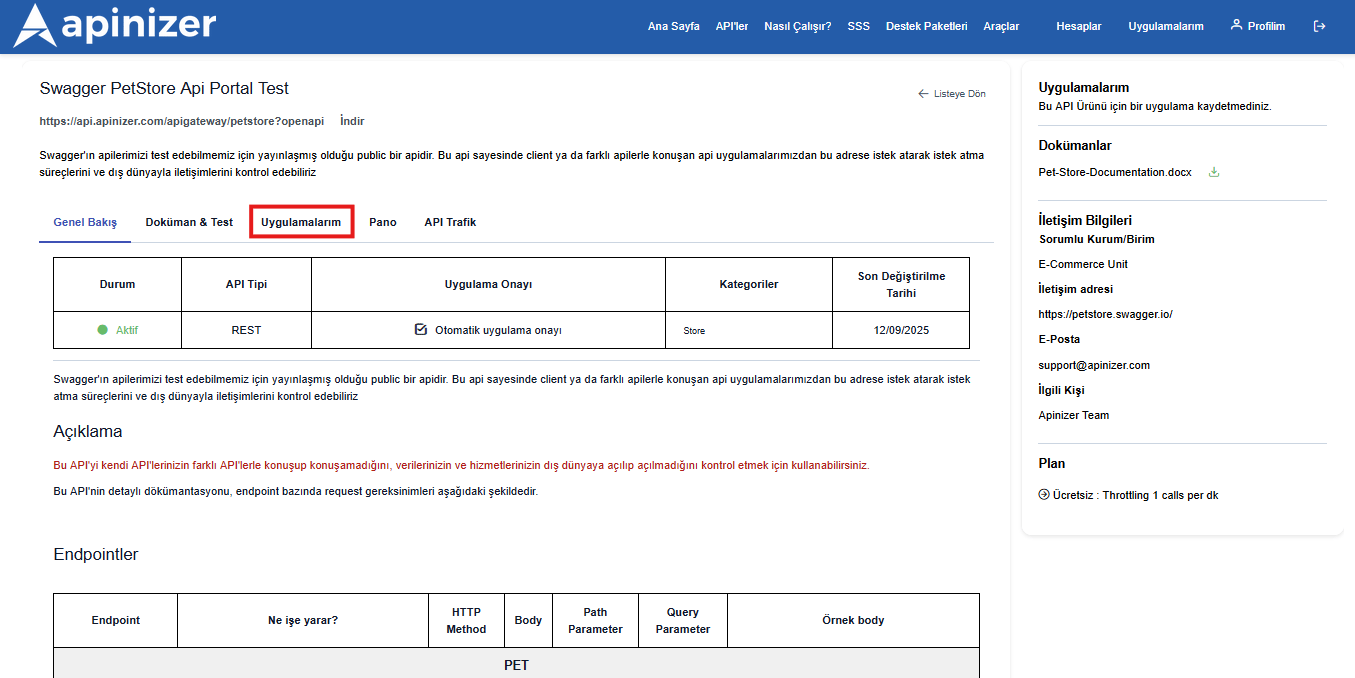This screenshot has height=678, width=1355.
Task: Click Profilim text in header
Action: click(1266, 27)
